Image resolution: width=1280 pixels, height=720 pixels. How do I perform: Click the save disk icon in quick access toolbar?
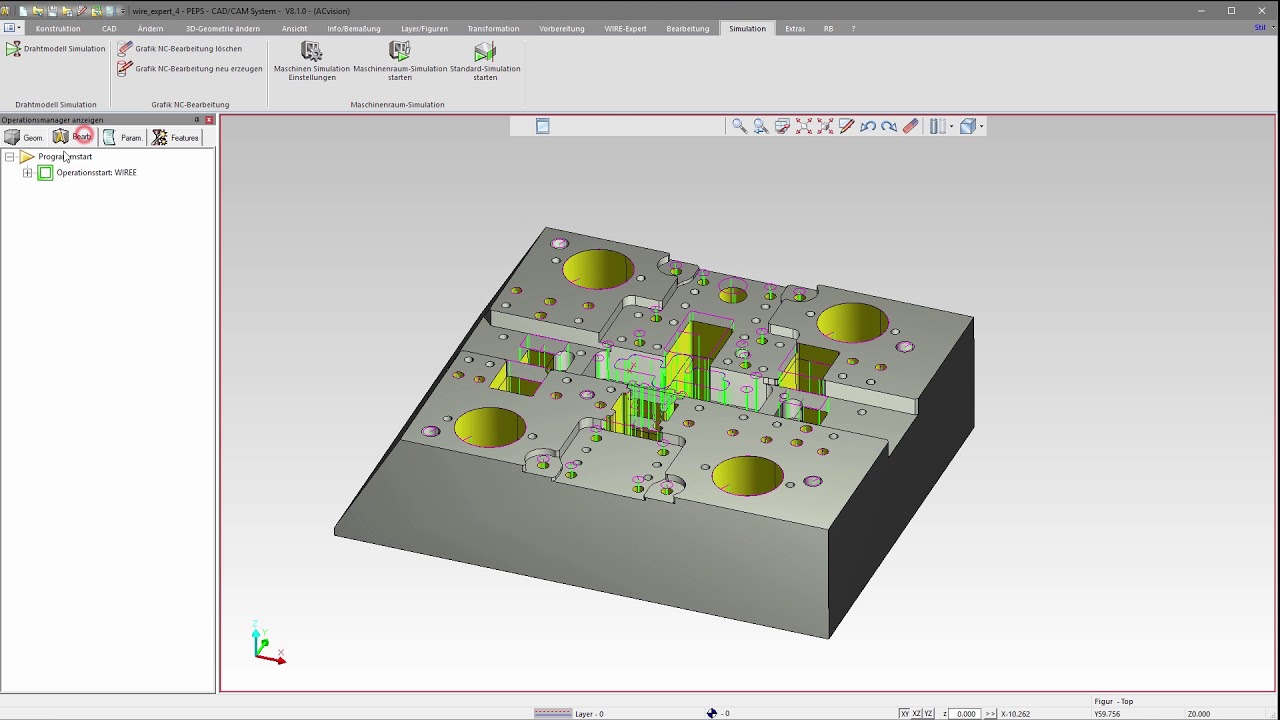(51, 11)
